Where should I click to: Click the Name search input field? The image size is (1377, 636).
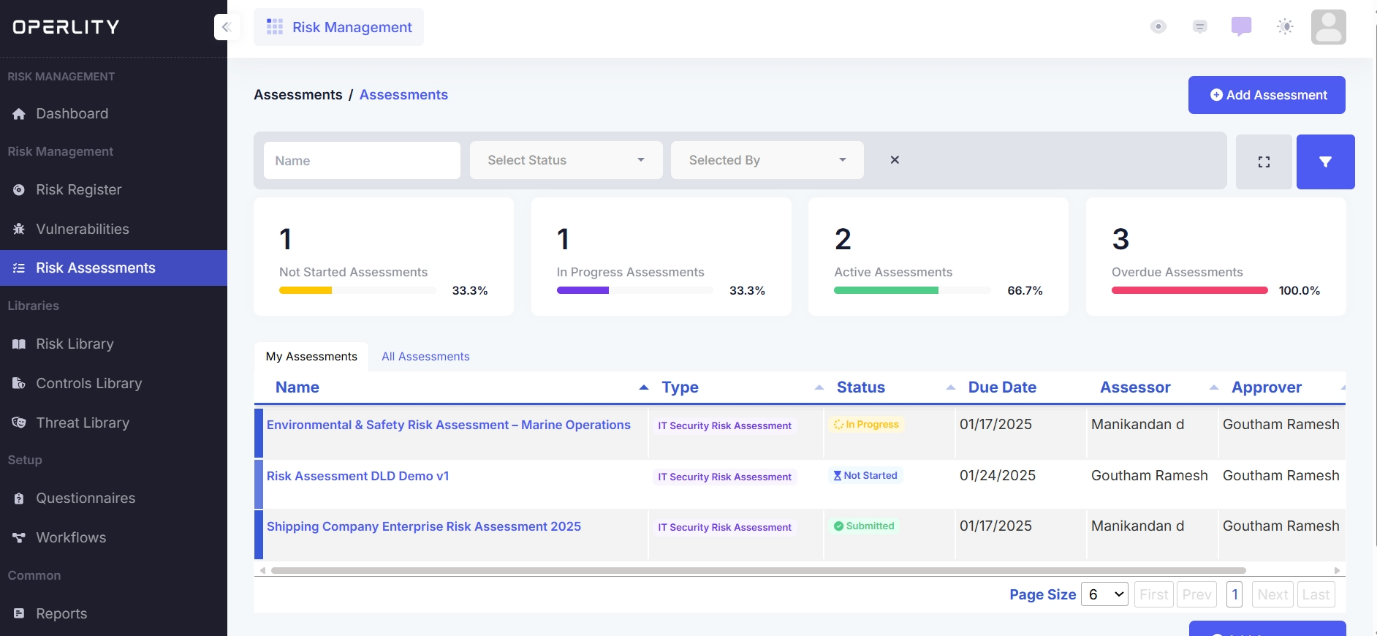[x=362, y=160]
